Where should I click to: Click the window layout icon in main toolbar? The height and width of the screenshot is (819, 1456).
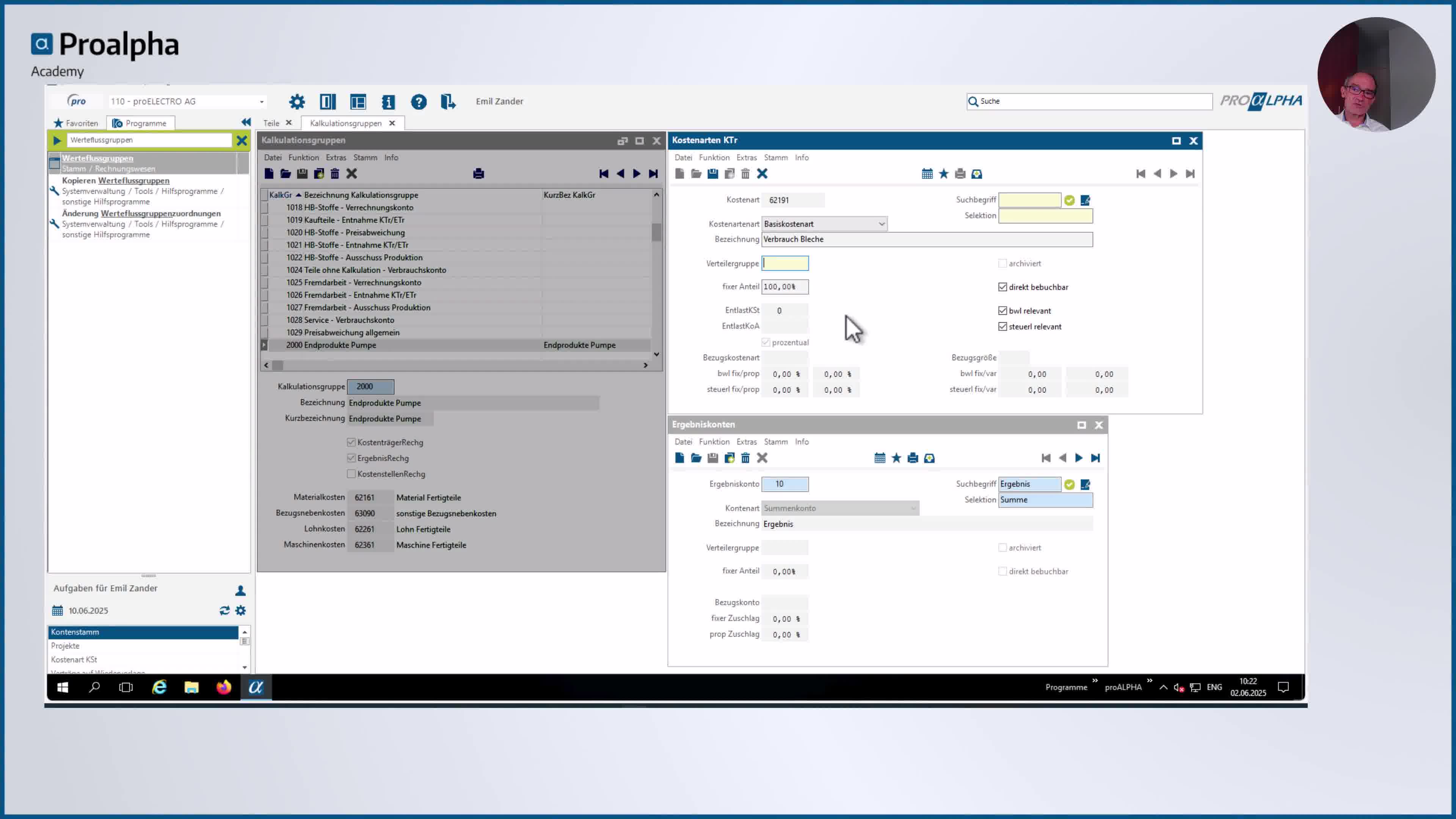[358, 102]
